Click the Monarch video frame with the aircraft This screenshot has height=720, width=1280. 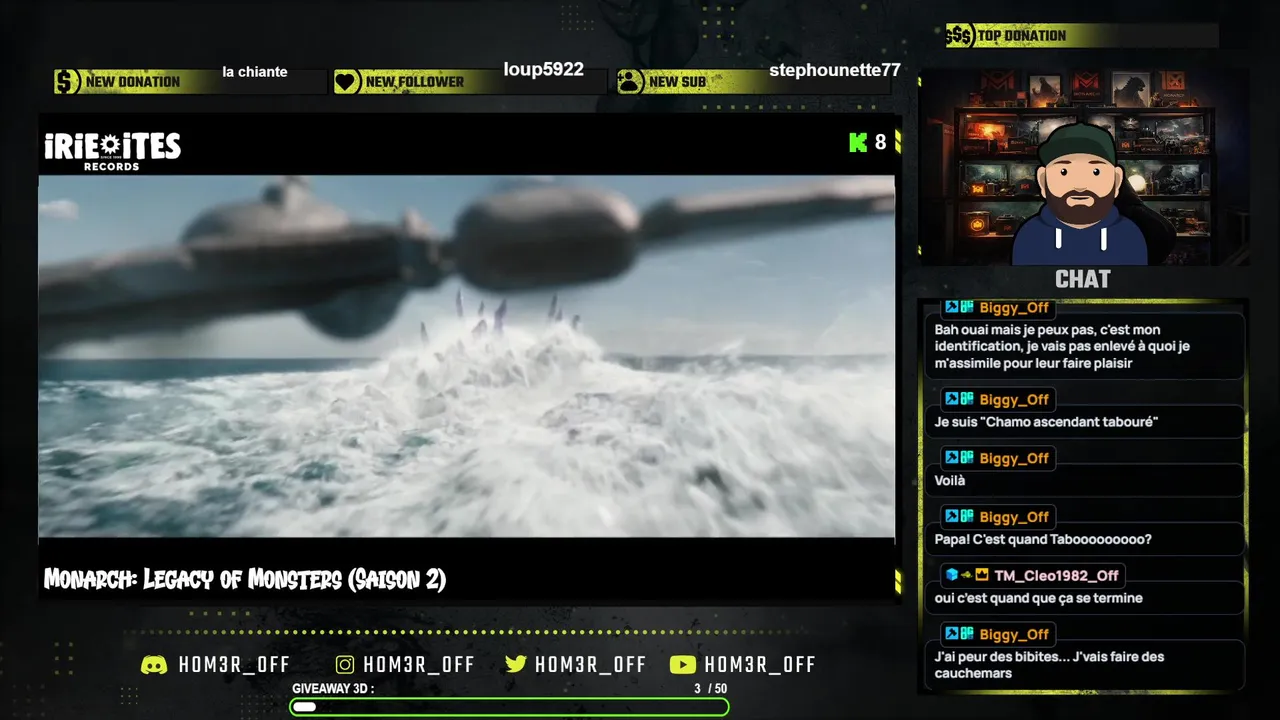(x=466, y=357)
